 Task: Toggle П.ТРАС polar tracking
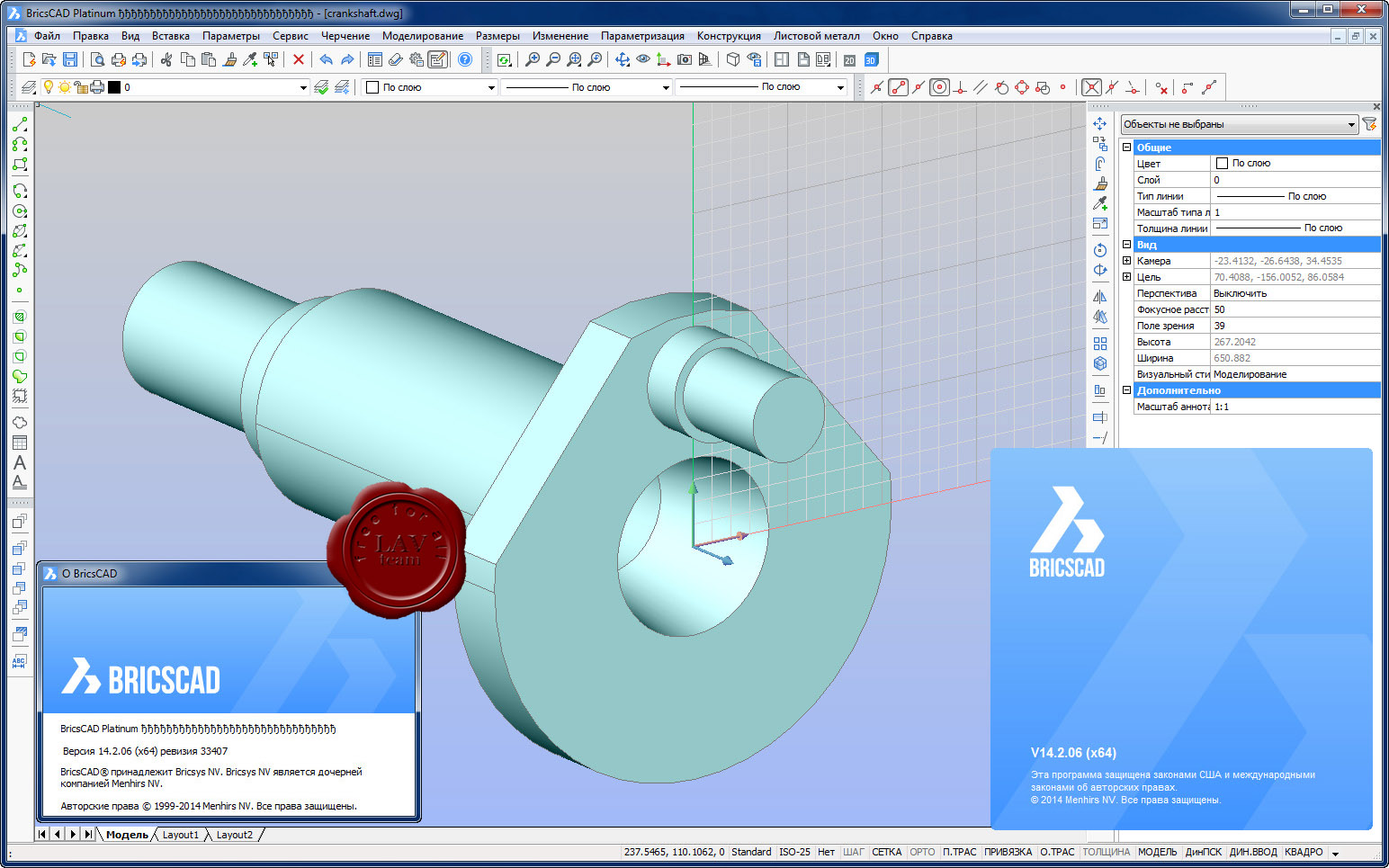(959, 852)
